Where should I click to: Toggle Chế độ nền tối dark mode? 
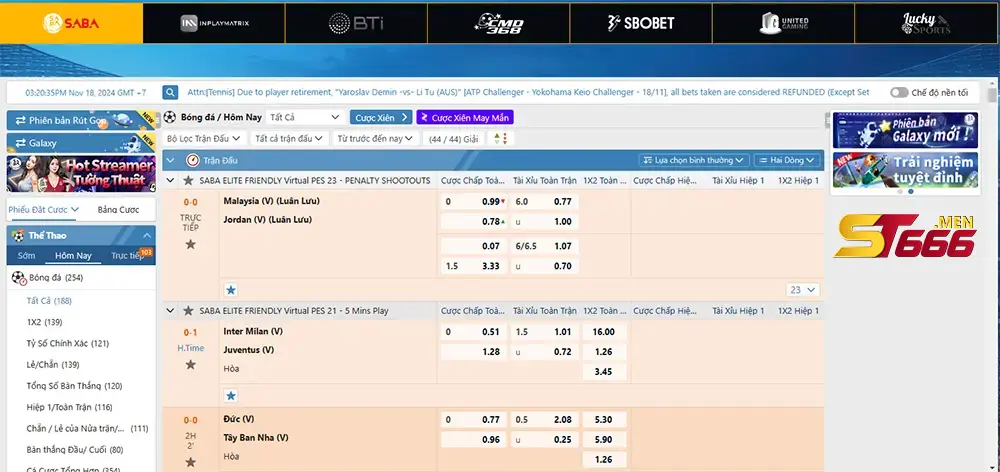tap(899, 92)
